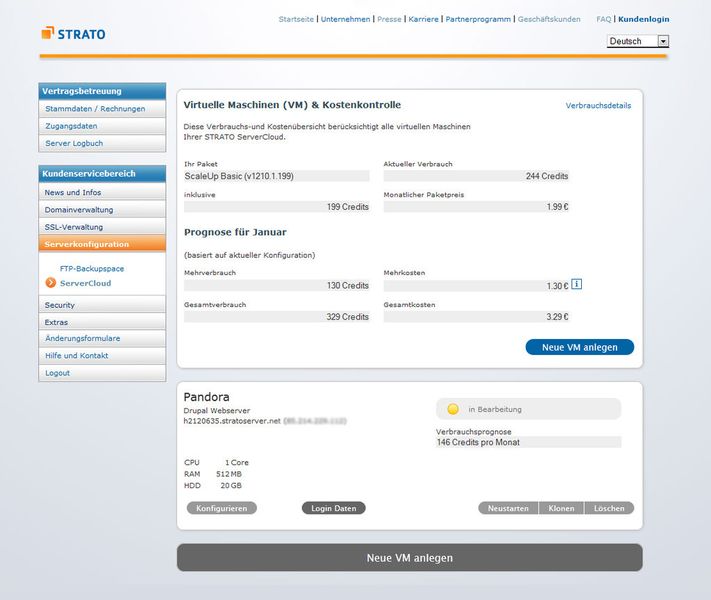
Task: Select SSL-Verwaltung menu item
Action: point(102,227)
